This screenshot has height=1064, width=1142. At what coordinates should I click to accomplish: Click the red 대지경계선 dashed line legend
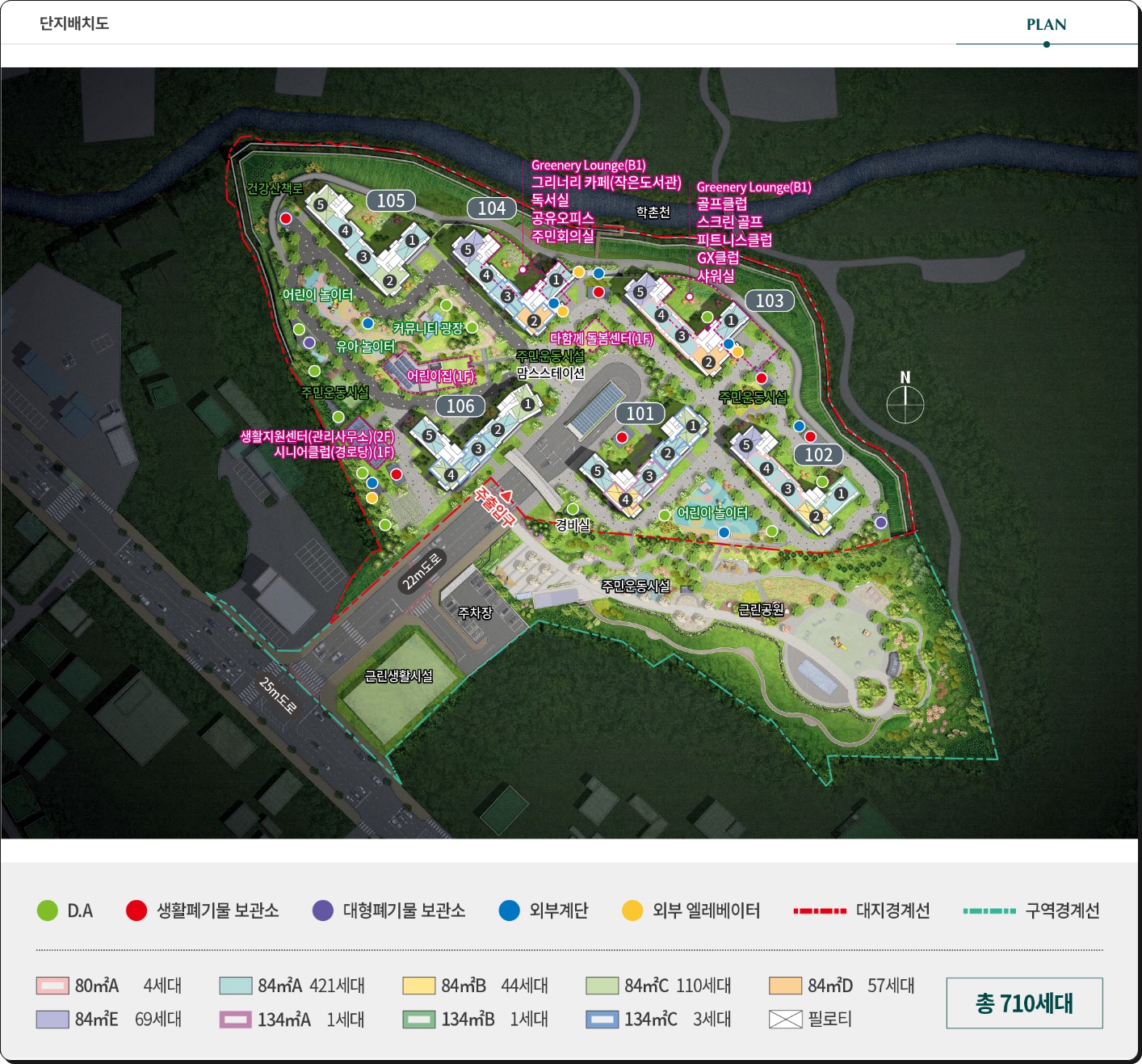pyautogui.click(x=820, y=910)
